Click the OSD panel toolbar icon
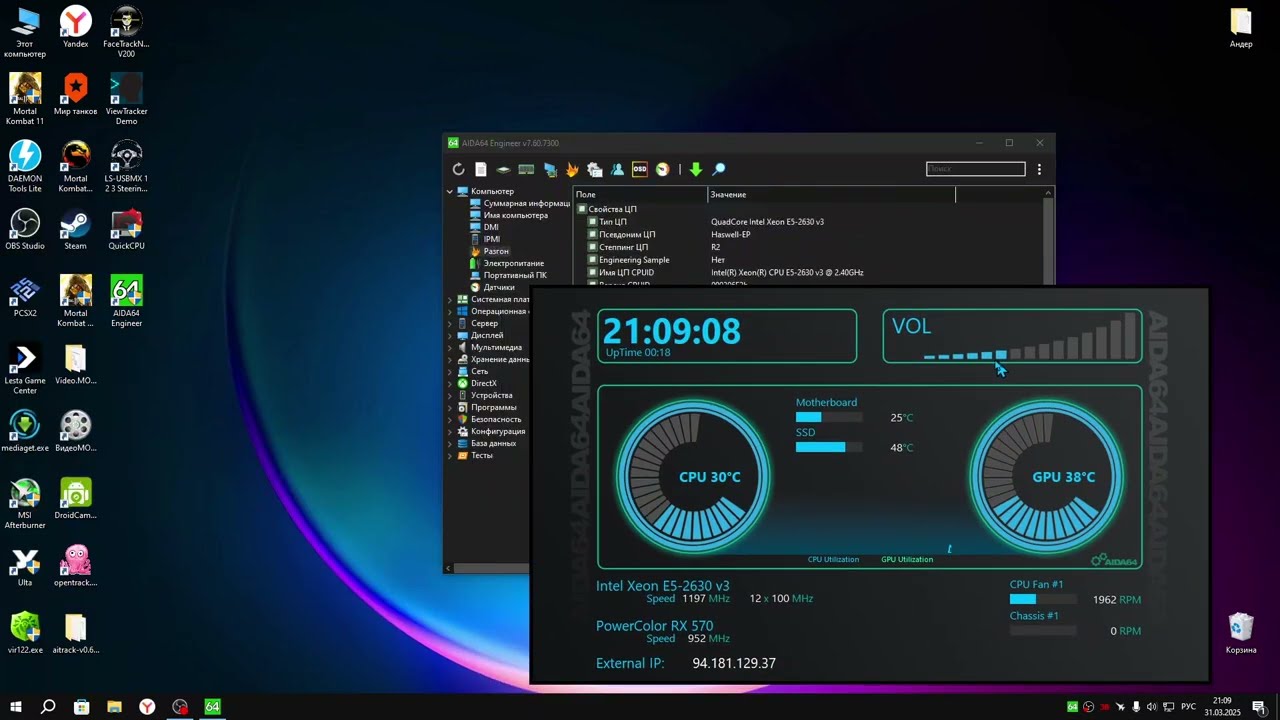1280x720 pixels. (x=640, y=170)
